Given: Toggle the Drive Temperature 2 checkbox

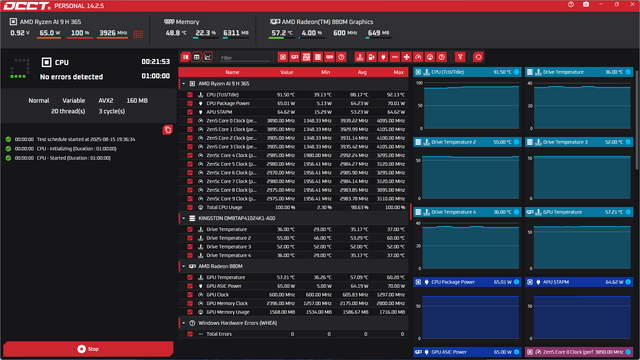Looking at the screenshot, I should (190, 238).
